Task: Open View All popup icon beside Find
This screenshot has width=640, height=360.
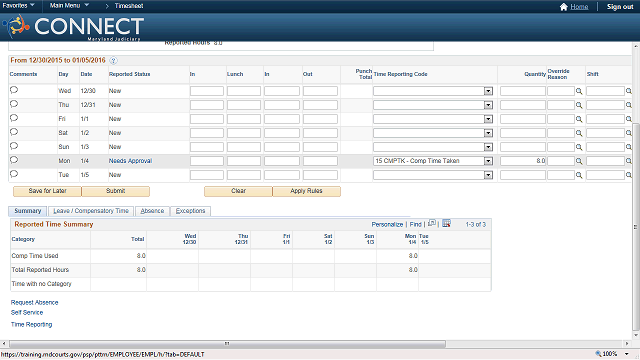Action: pyautogui.click(x=432, y=224)
